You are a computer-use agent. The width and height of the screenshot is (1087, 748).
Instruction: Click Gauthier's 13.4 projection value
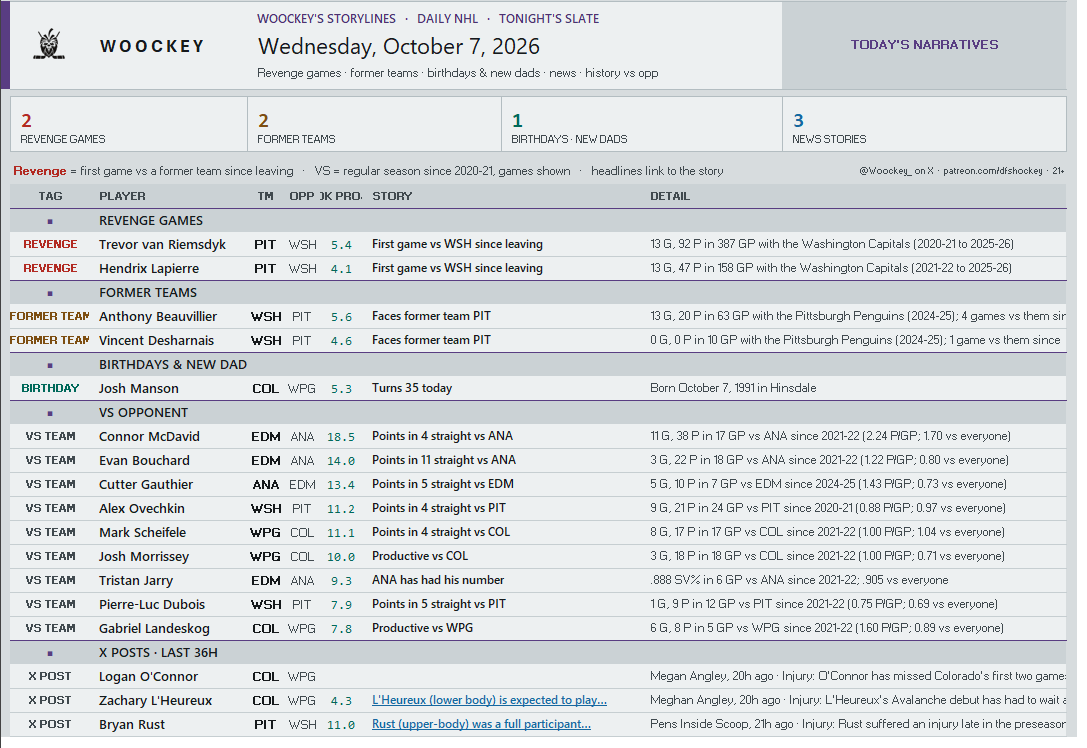tap(341, 485)
